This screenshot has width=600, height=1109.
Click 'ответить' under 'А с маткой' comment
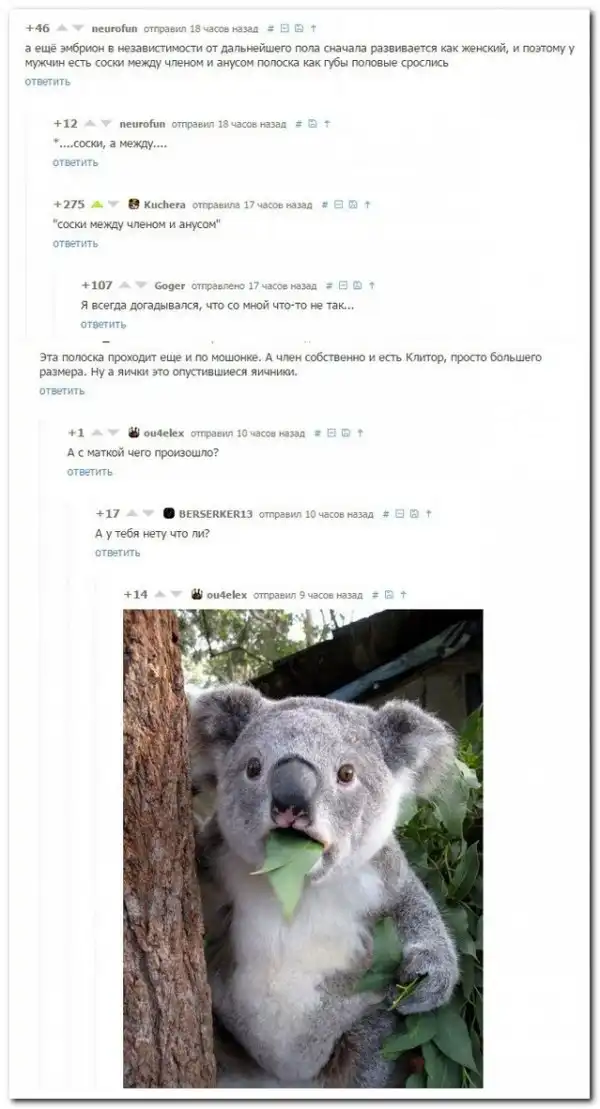coord(90,472)
